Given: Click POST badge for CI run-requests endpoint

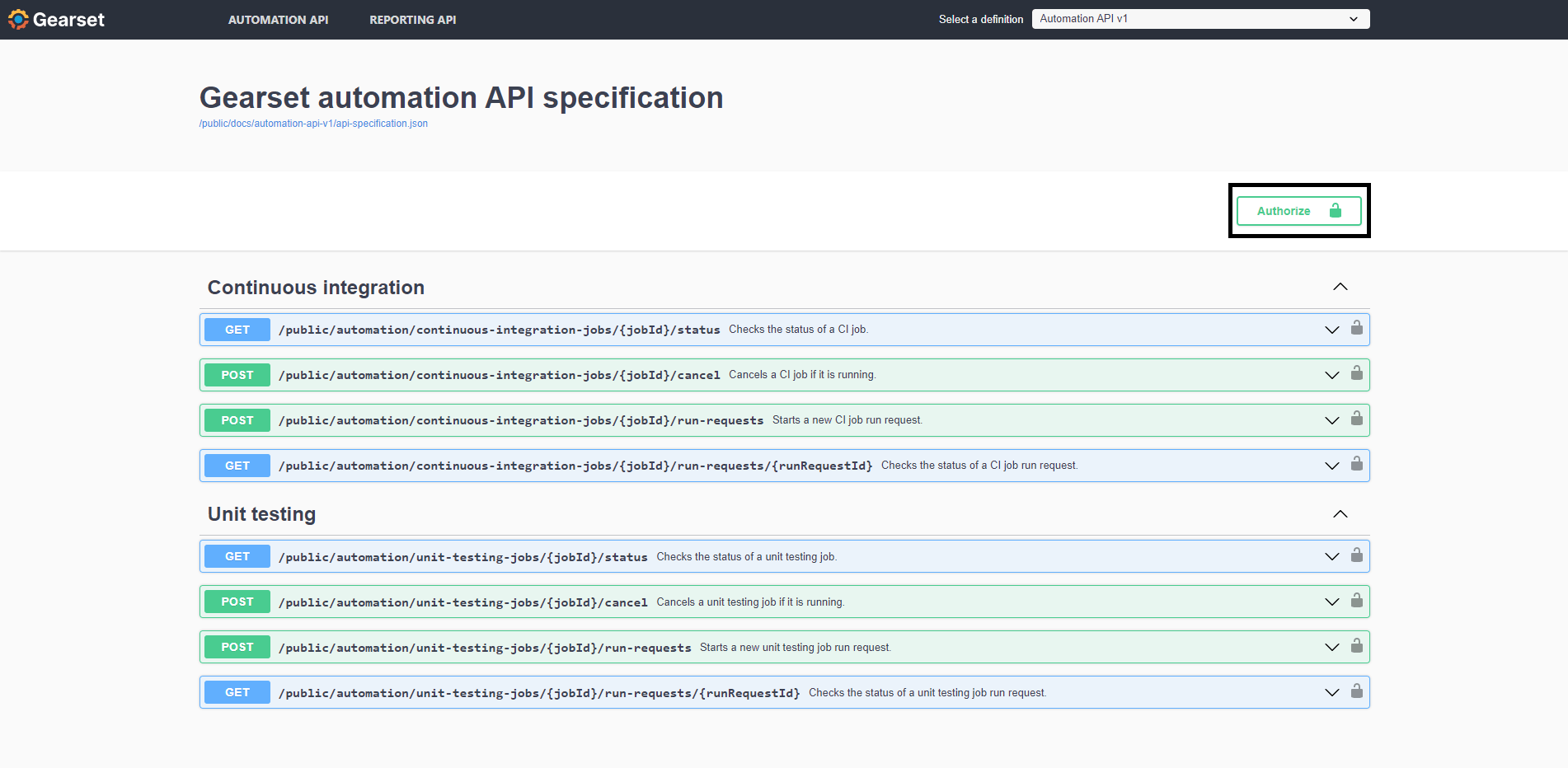Looking at the screenshot, I should [237, 420].
